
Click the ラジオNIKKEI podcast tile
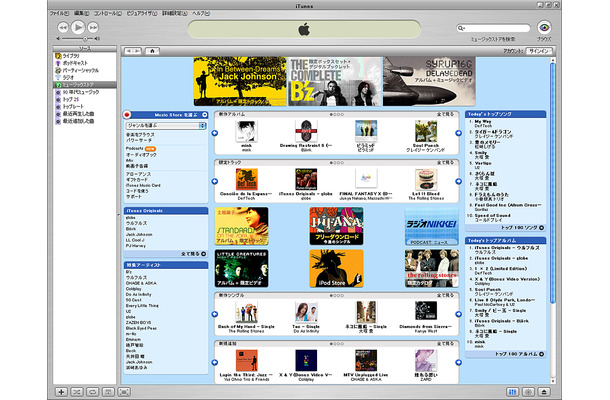coord(431,226)
